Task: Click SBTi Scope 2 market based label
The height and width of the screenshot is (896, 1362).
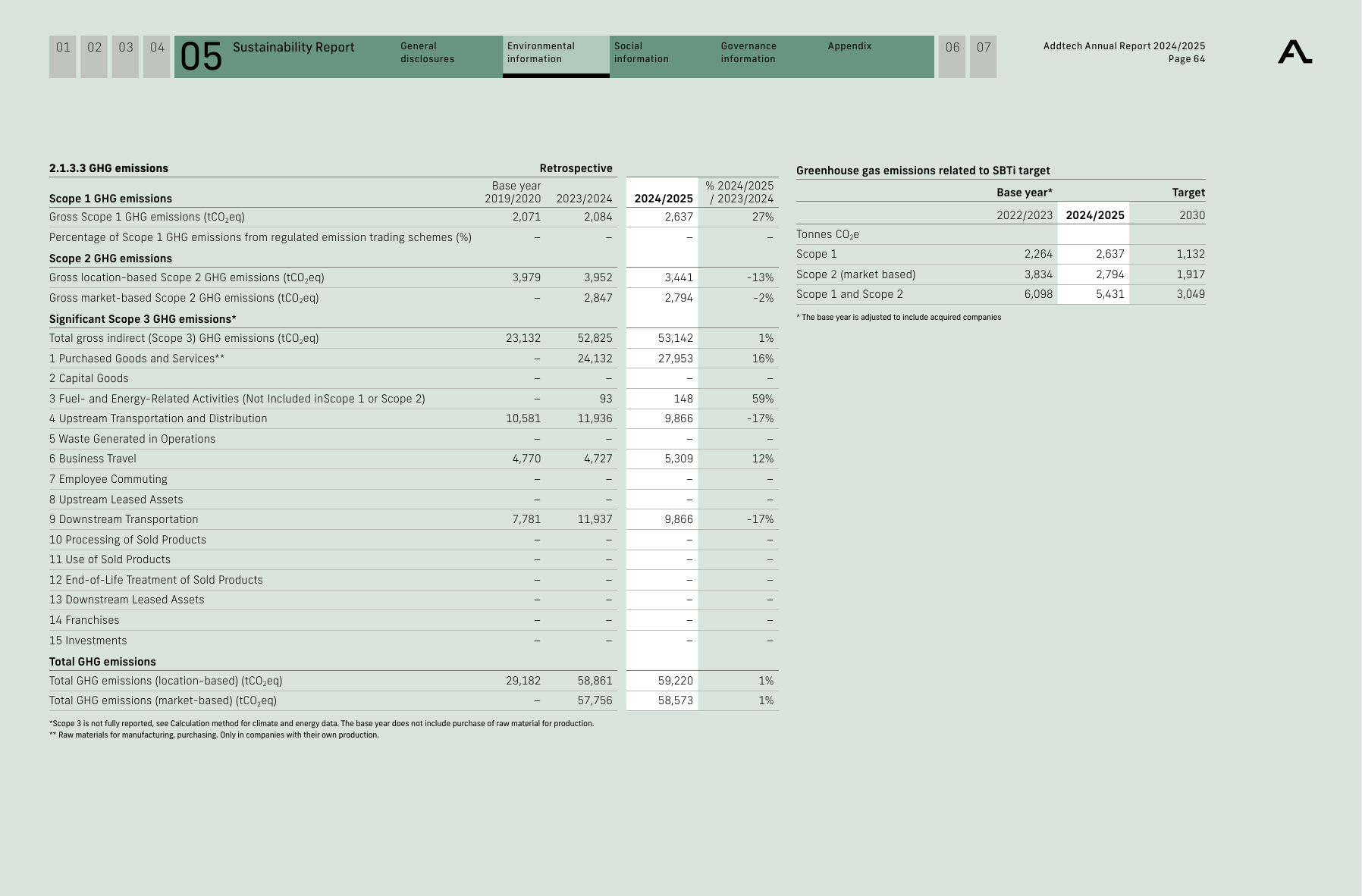Action: (856, 274)
